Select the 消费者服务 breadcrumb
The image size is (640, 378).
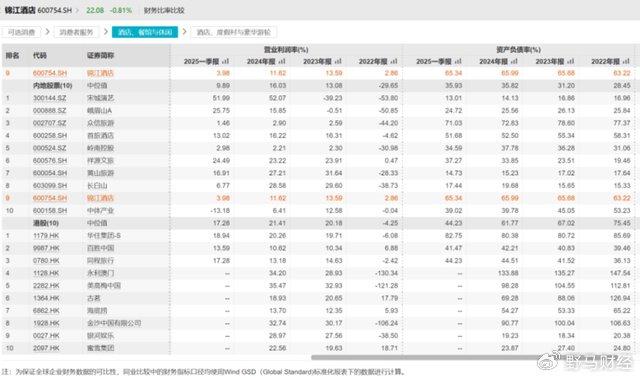pyautogui.click(x=76, y=32)
